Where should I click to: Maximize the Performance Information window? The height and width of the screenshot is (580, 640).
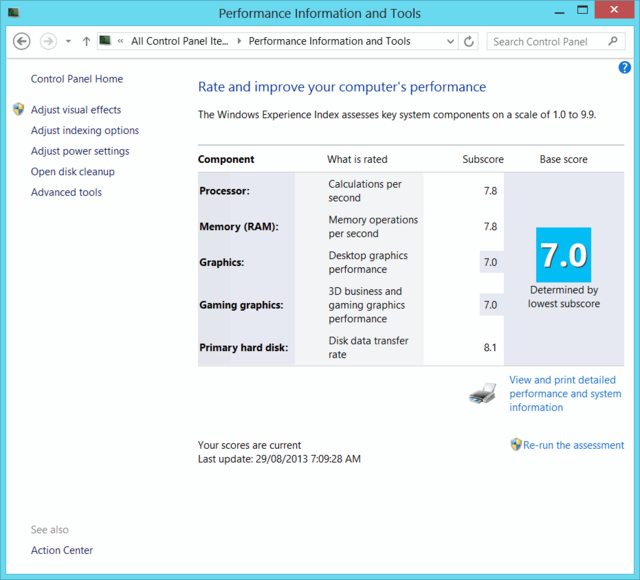pyautogui.click(x=582, y=11)
